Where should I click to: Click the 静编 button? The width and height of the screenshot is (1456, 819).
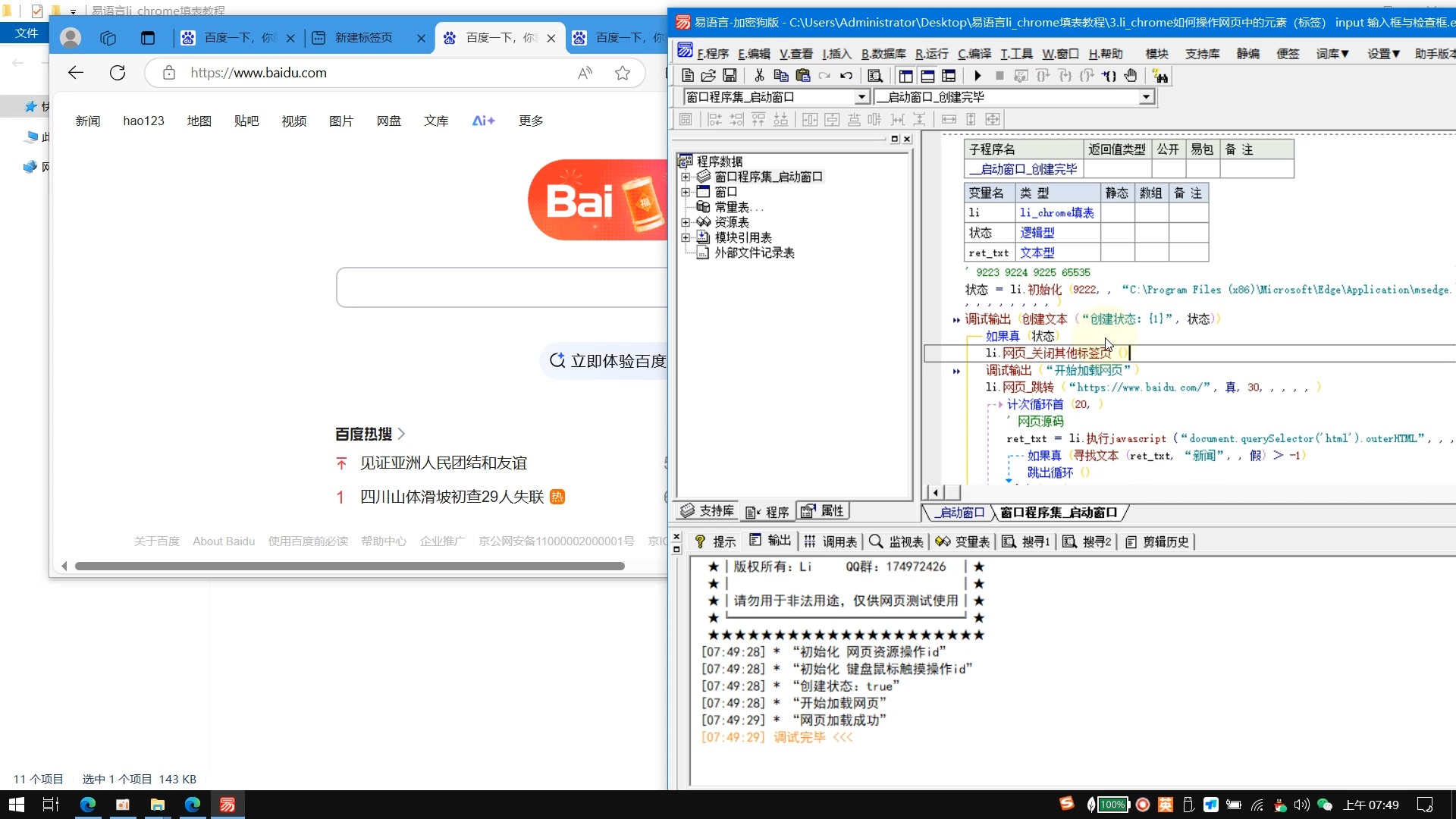pyautogui.click(x=1248, y=54)
